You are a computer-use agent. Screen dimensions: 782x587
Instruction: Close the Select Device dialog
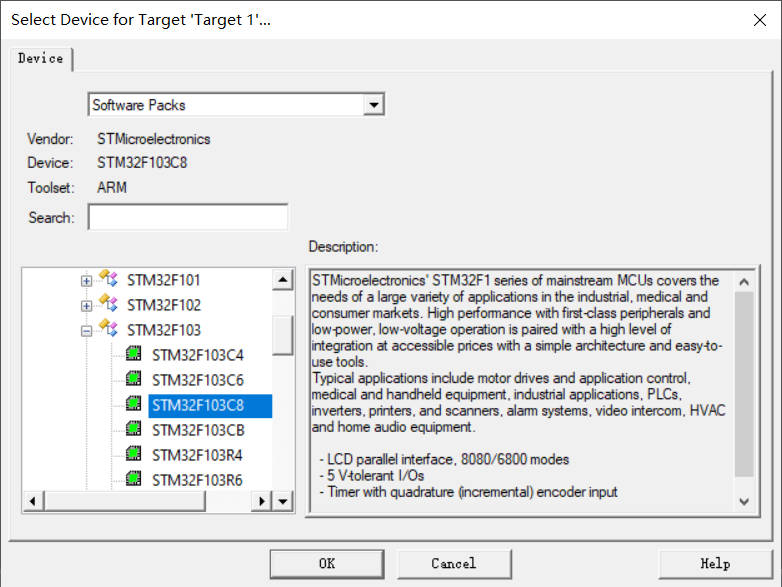pyautogui.click(x=760, y=20)
